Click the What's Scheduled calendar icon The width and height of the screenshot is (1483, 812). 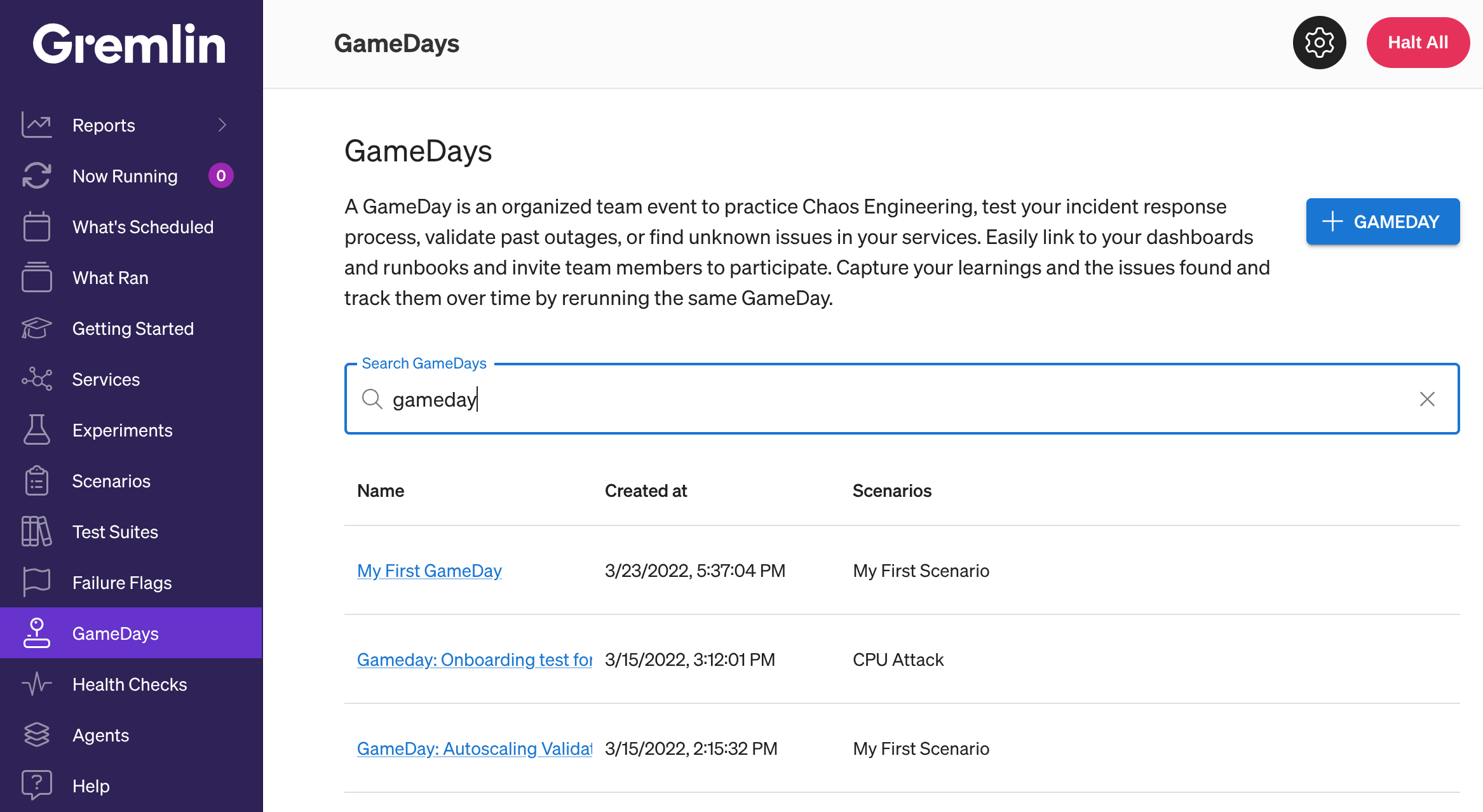[x=37, y=226]
